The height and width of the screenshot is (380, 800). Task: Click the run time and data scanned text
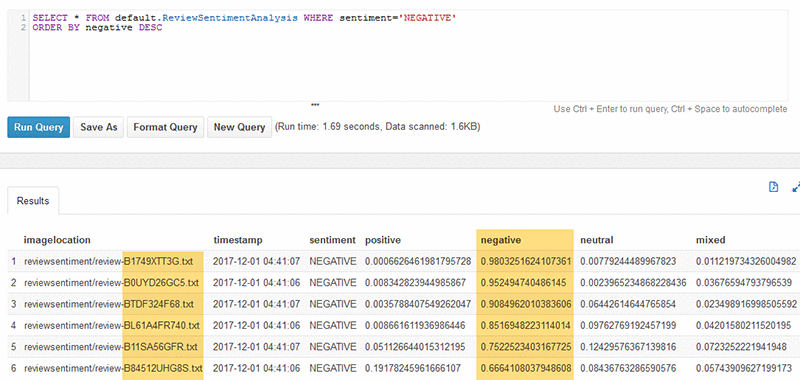tap(378, 126)
